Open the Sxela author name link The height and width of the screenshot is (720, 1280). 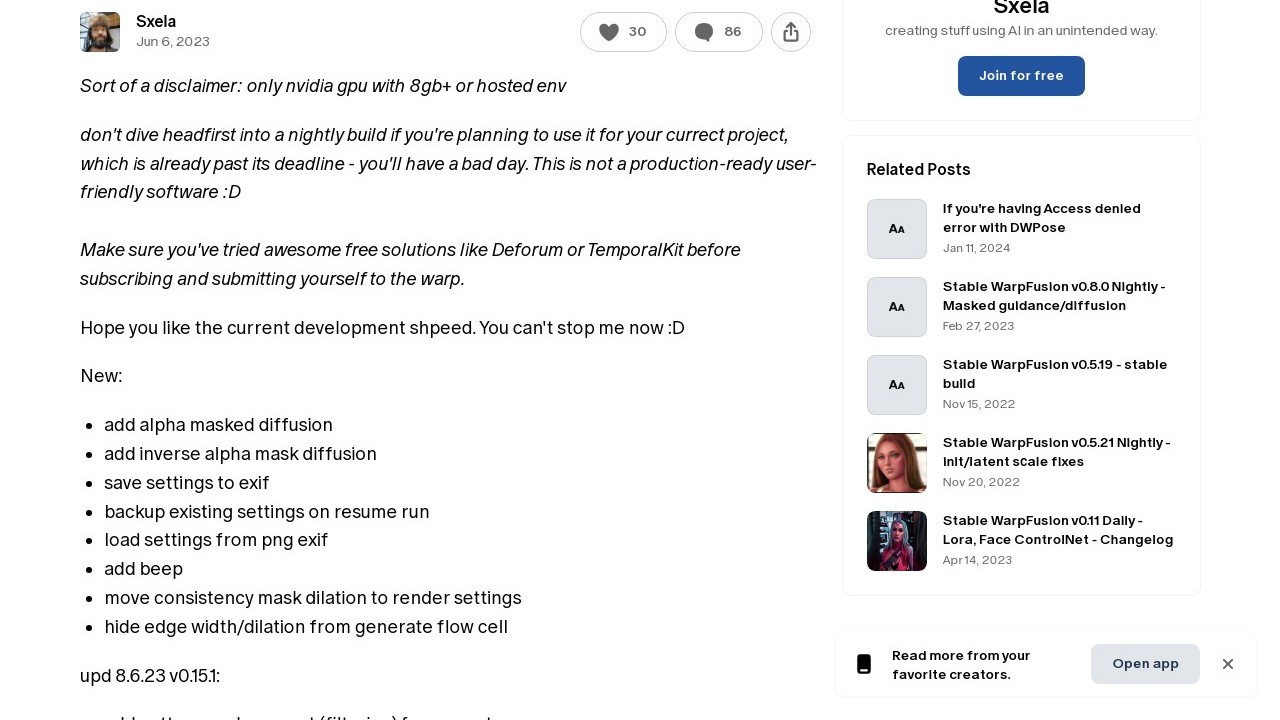(156, 21)
